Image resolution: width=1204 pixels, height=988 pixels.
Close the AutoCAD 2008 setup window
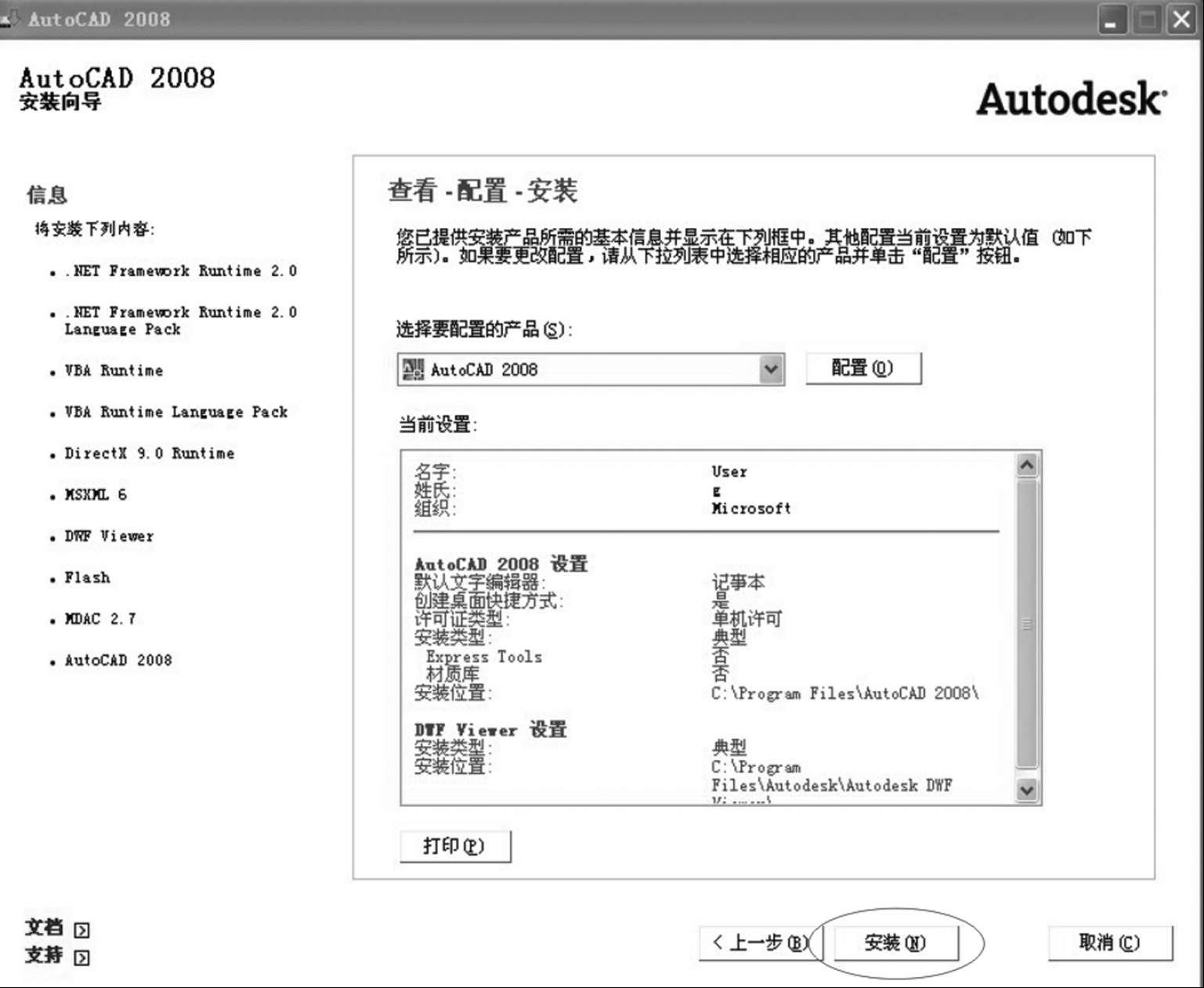click(1181, 20)
